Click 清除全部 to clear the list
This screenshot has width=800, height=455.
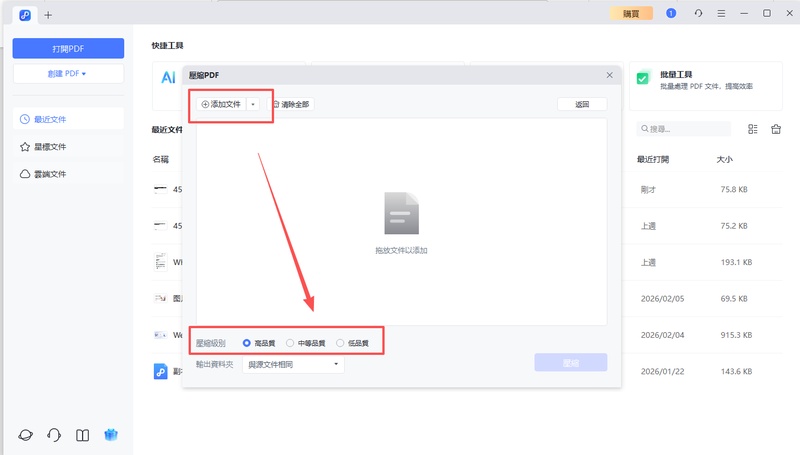coord(291,104)
